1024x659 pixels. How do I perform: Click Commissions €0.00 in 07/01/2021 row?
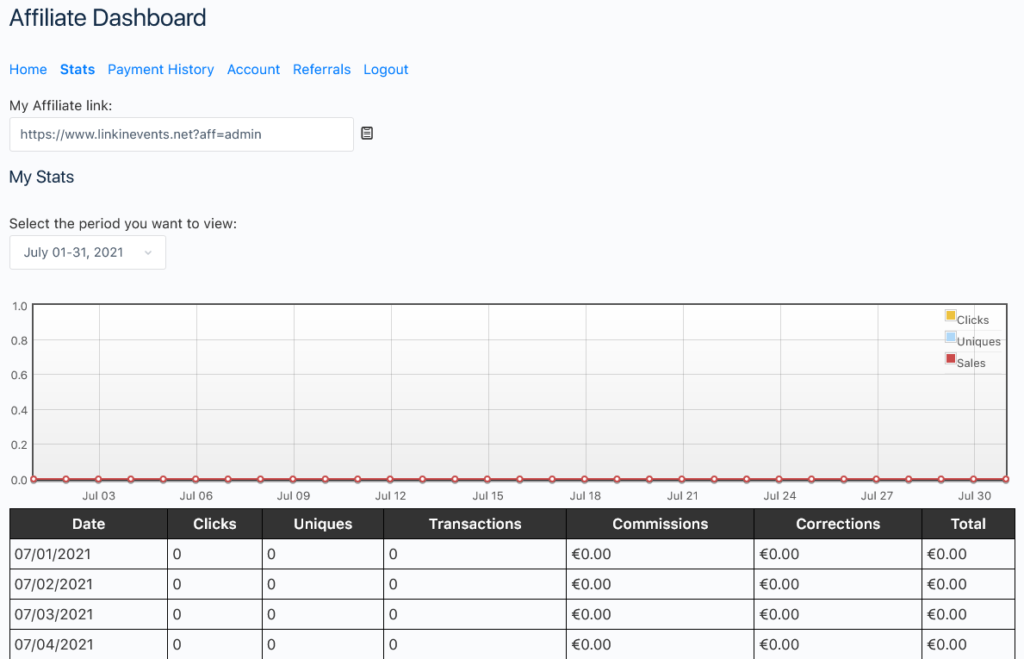pyautogui.click(x=660, y=554)
